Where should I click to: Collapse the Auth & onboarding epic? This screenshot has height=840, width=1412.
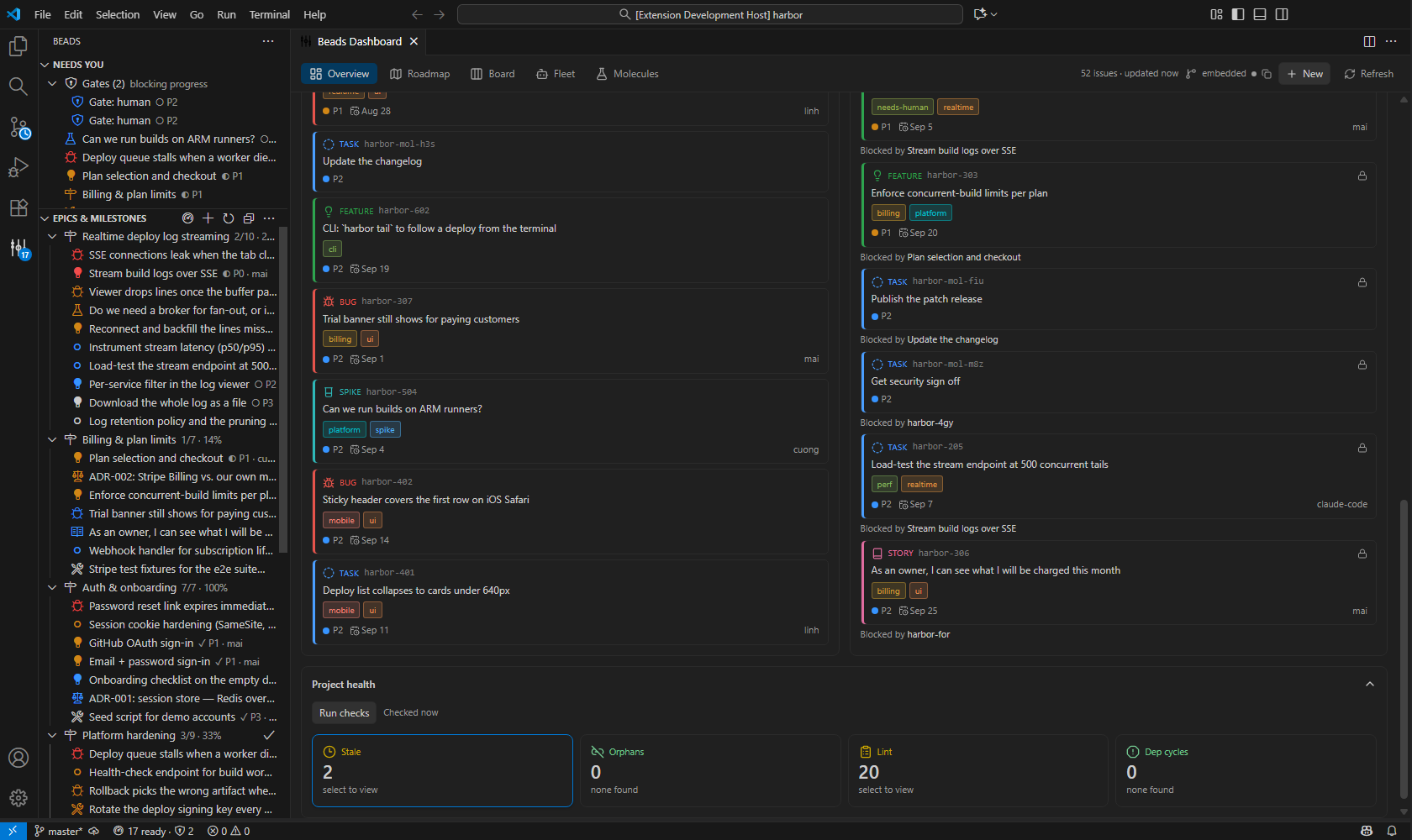pos(52,588)
